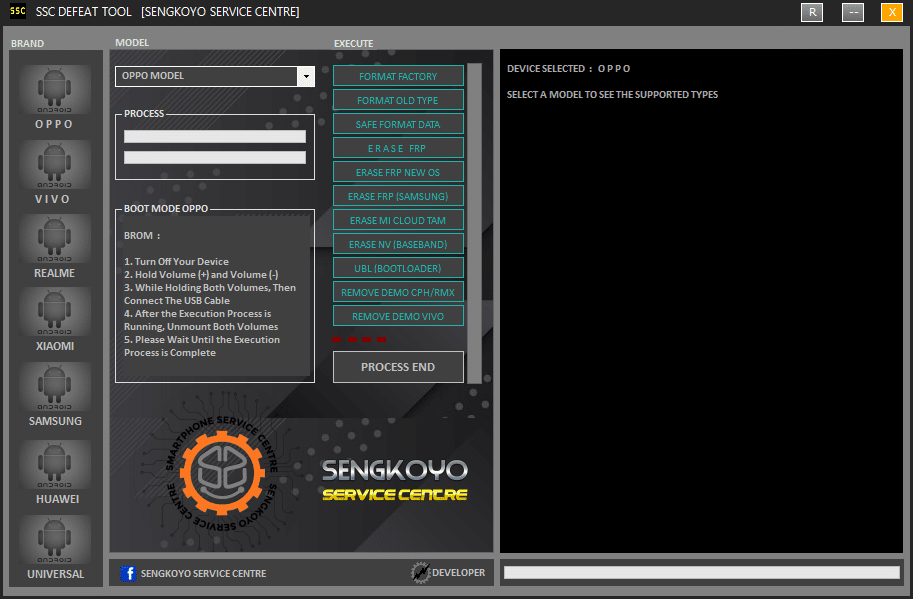The width and height of the screenshot is (913, 599).
Task: Open the SENGKOYO Facebook page icon
Action: (130, 573)
